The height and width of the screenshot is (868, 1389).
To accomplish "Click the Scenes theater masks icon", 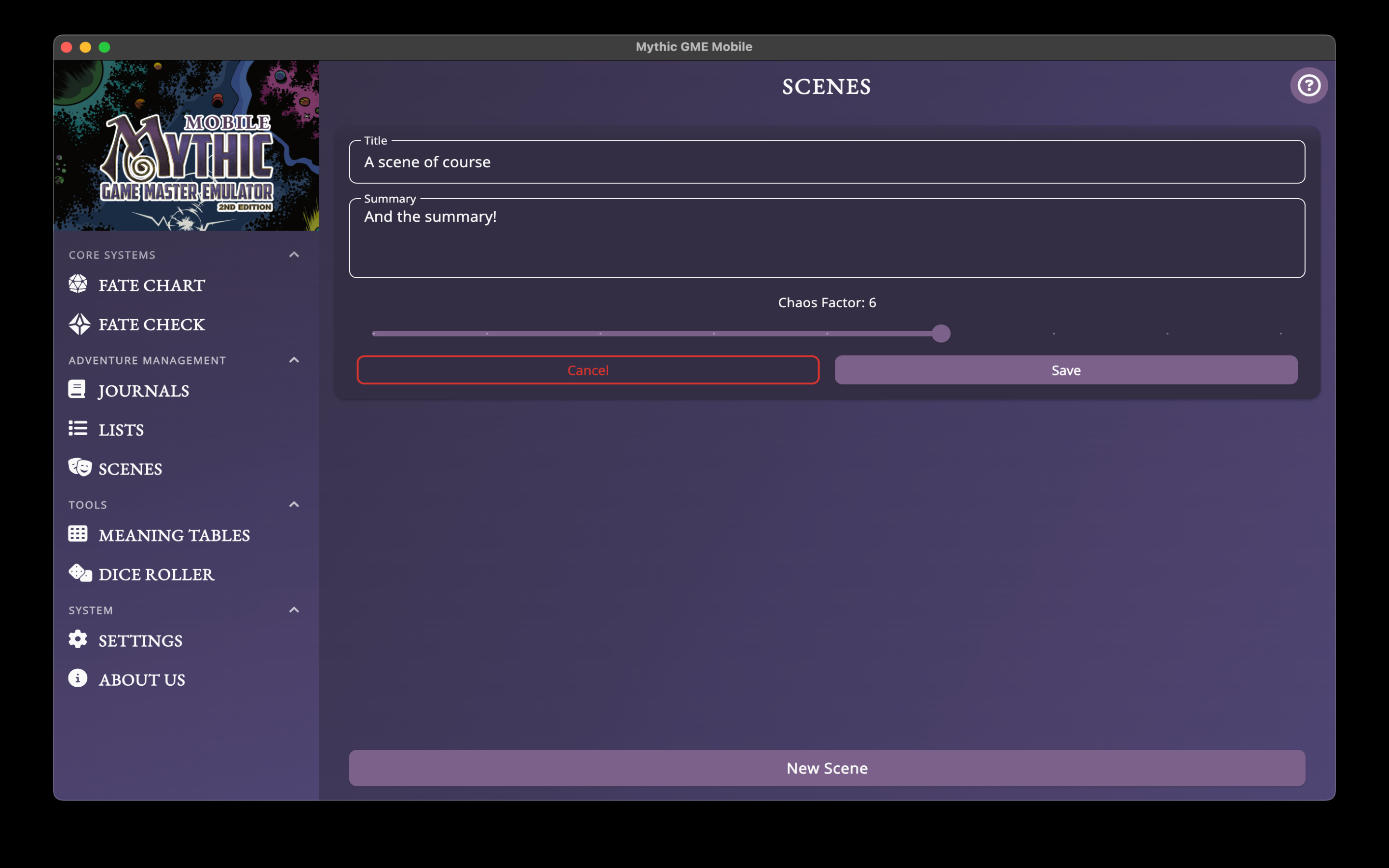I will pyautogui.click(x=79, y=467).
